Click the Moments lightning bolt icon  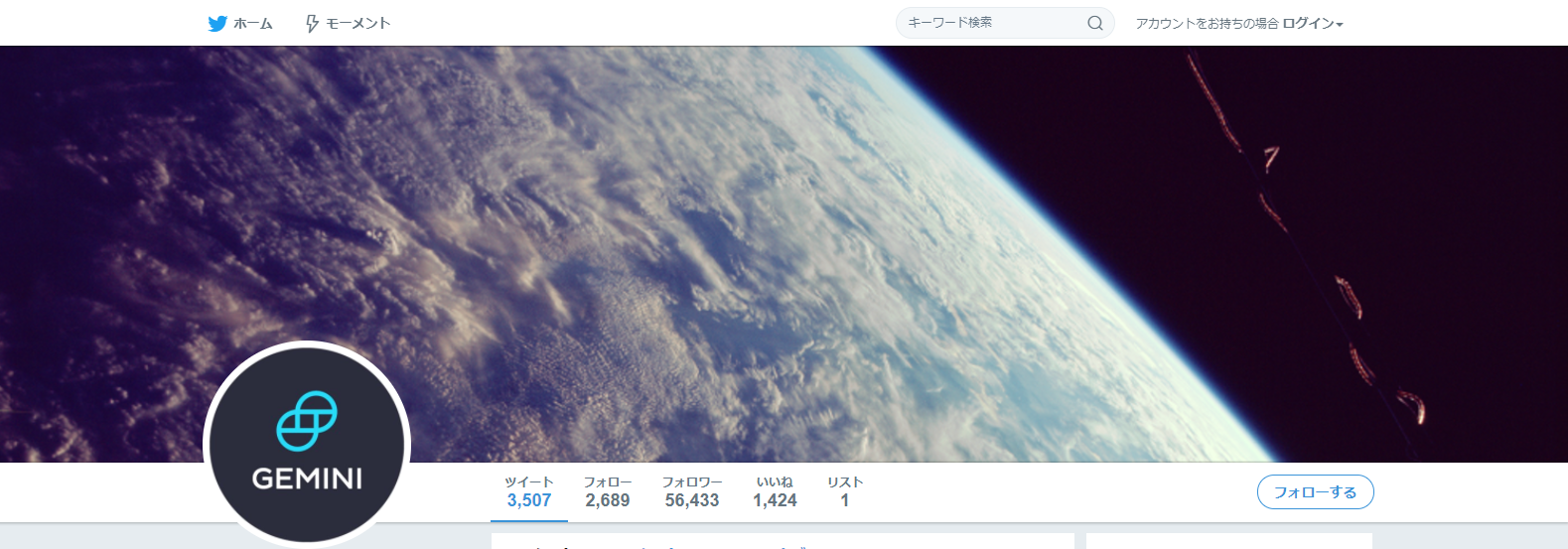tap(312, 23)
